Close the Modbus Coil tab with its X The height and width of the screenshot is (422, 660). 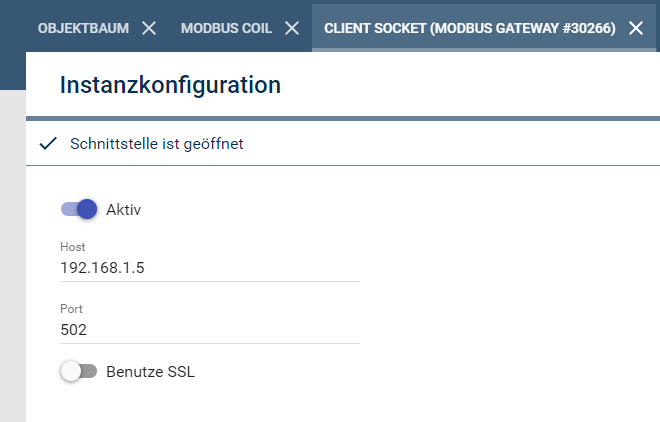click(x=292, y=28)
